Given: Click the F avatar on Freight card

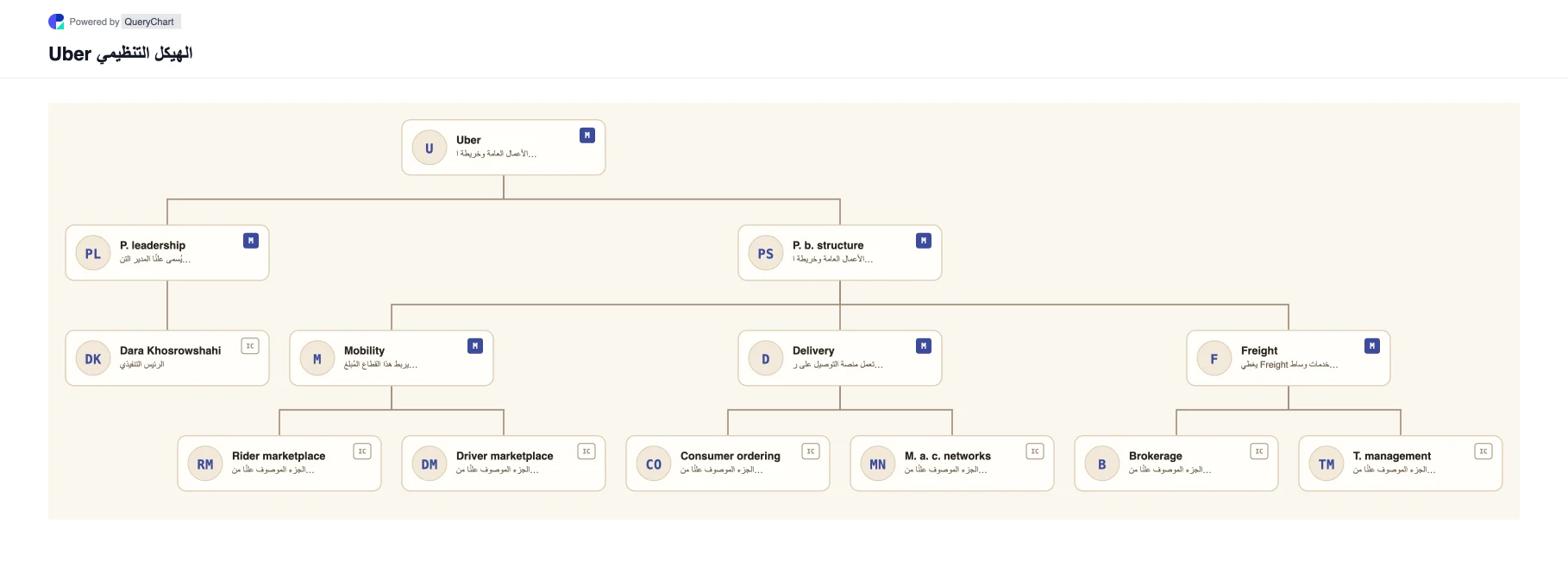Looking at the screenshot, I should (1214, 358).
